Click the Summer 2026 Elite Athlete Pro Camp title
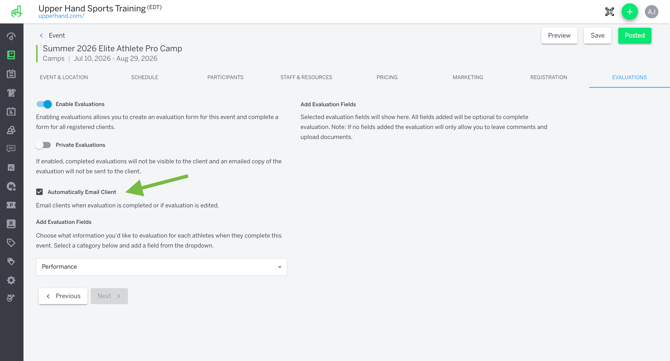 tap(112, 48)
